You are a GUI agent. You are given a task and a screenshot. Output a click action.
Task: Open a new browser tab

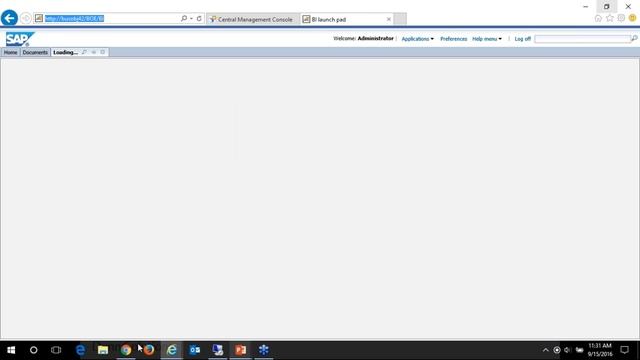point(400,19)
